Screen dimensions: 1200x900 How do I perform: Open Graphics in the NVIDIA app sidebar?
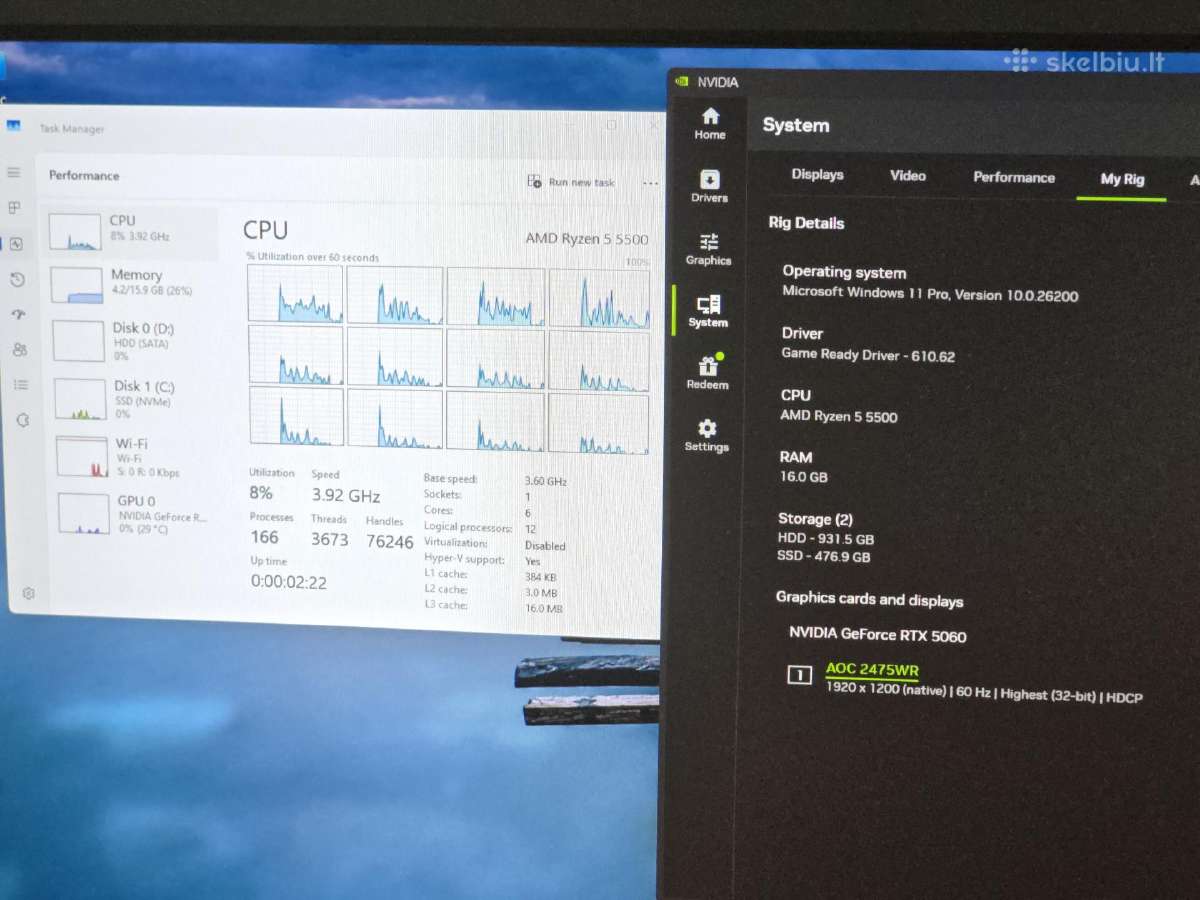point(709,249)
